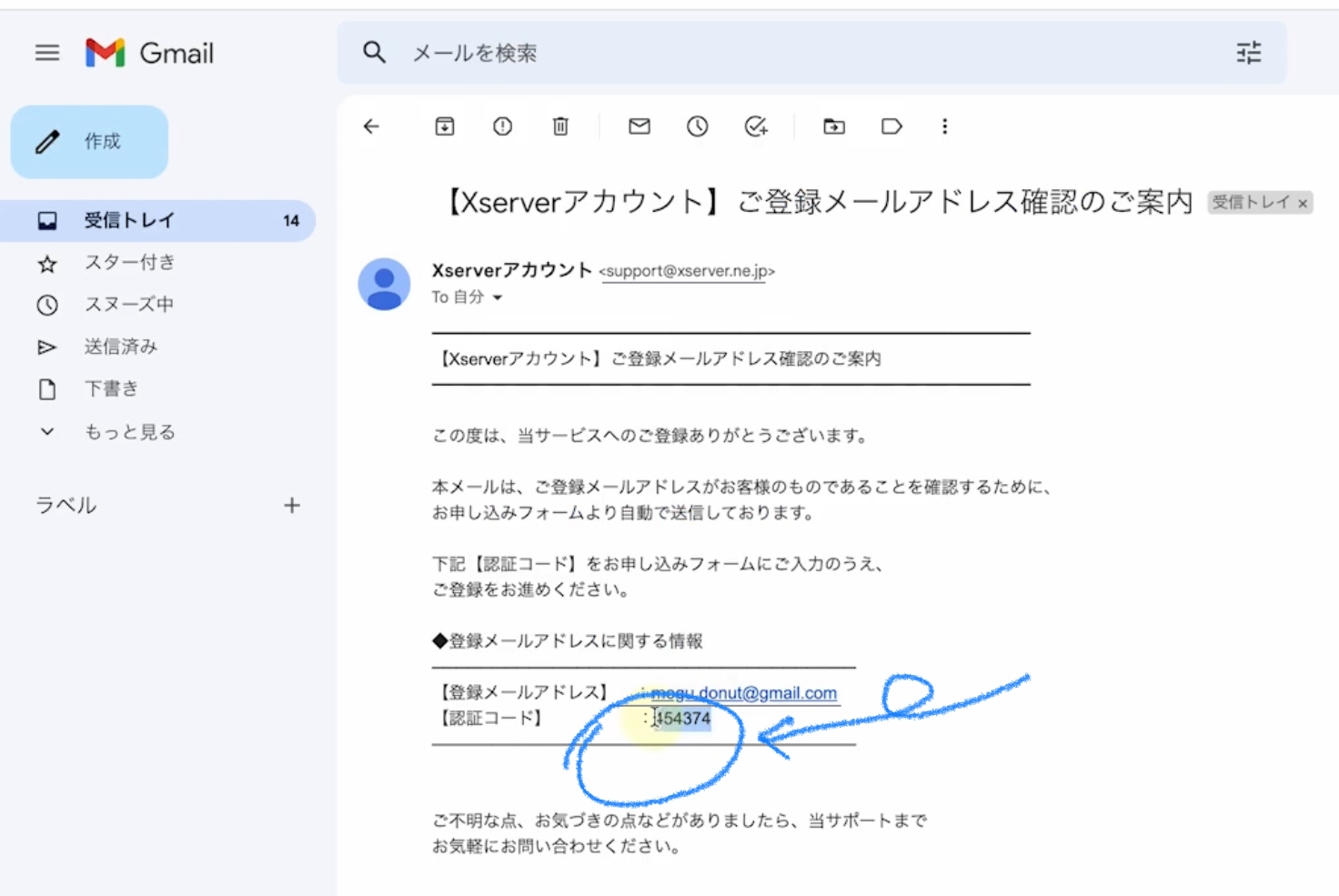The width and height of the screenshot is (1339, 896).
Task: Archive this email
Action: (445, 126)
